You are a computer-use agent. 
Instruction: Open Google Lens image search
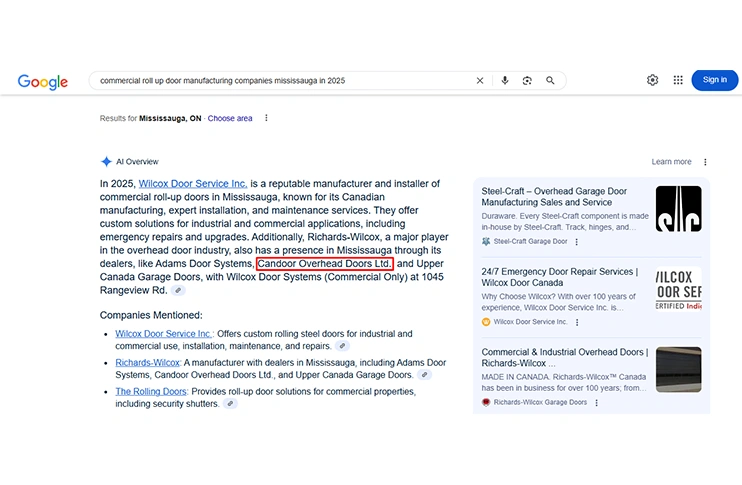tap(527, 81)
